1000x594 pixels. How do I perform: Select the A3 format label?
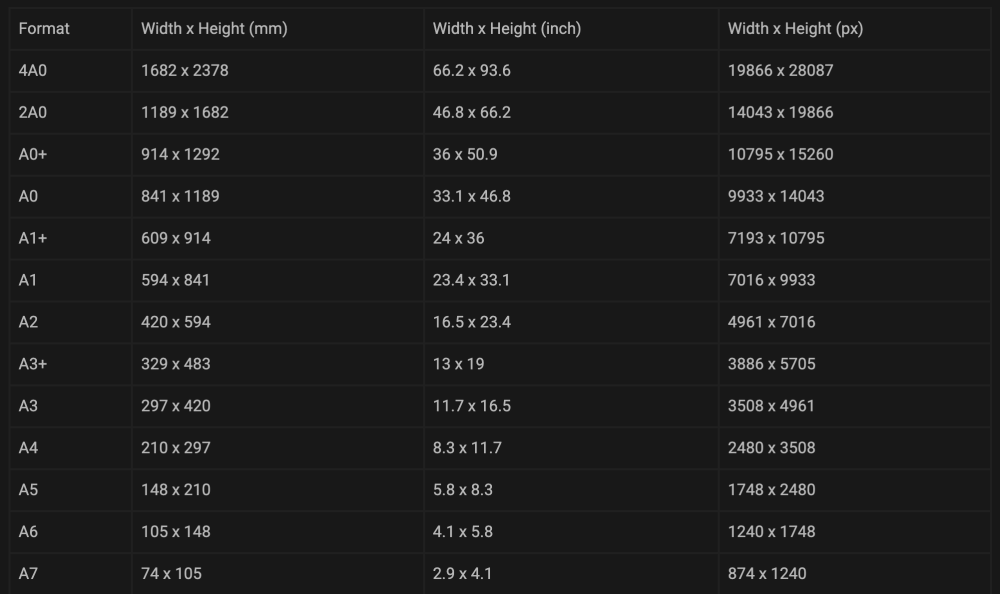[28, 406]
